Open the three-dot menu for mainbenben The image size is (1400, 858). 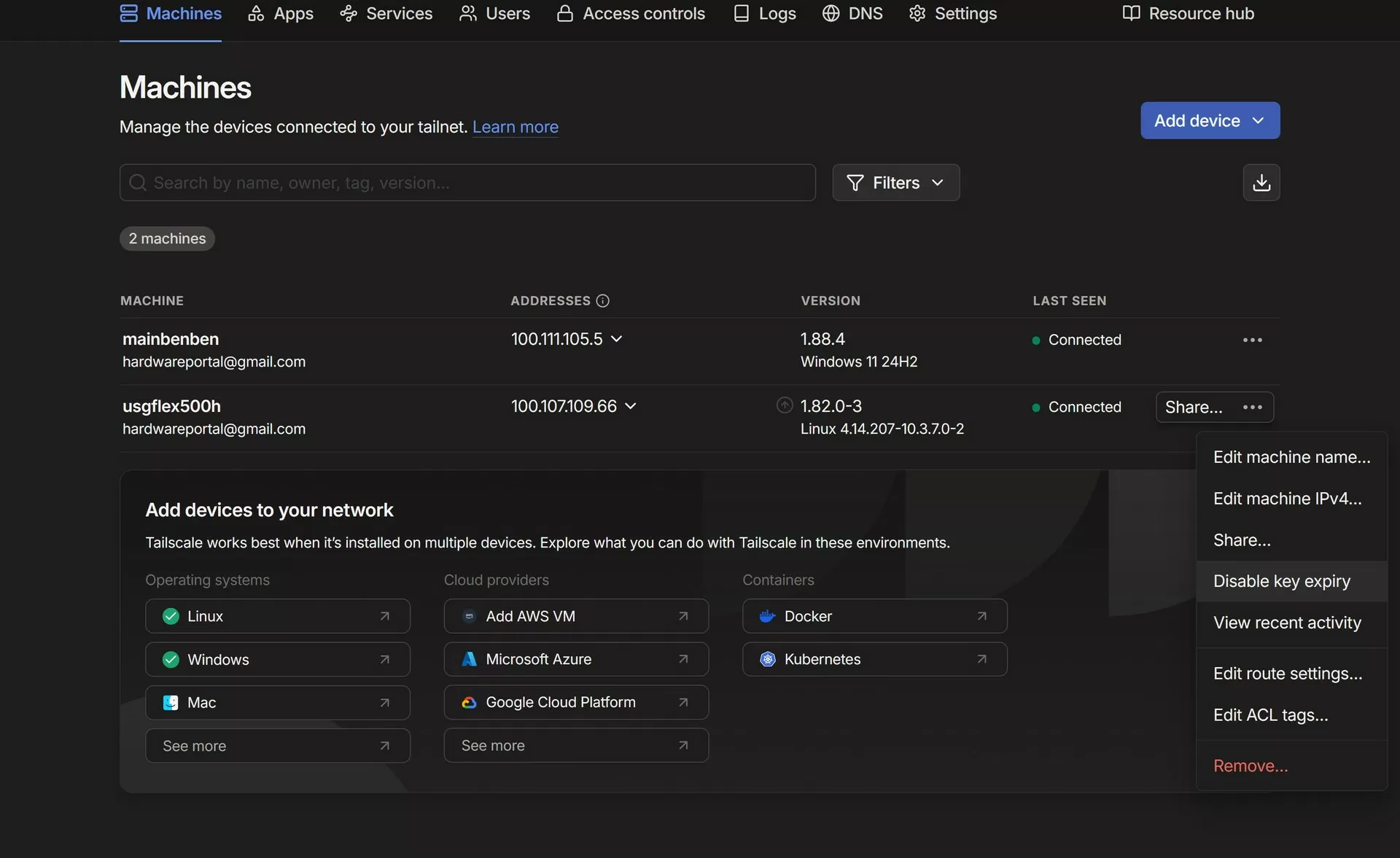click(1252, 340)
